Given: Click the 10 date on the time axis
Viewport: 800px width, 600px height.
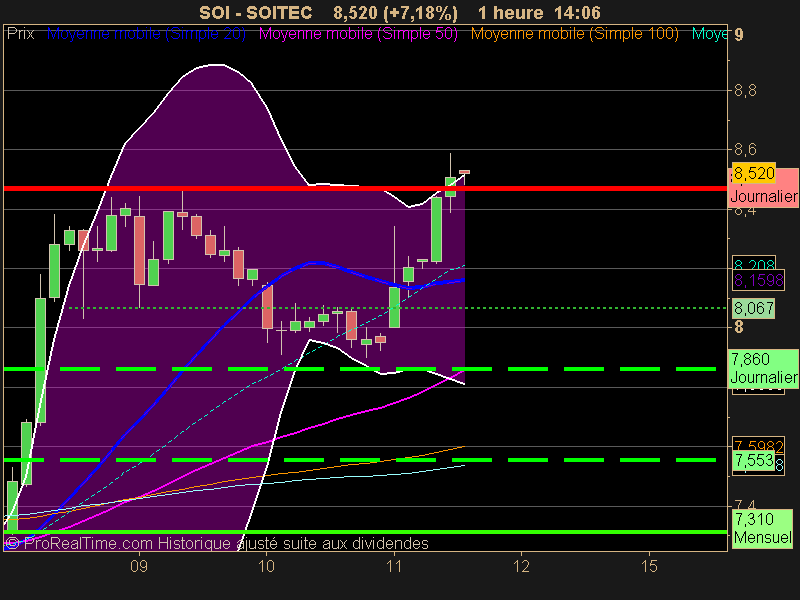Looking at the screenshot, I should (266, 566).
